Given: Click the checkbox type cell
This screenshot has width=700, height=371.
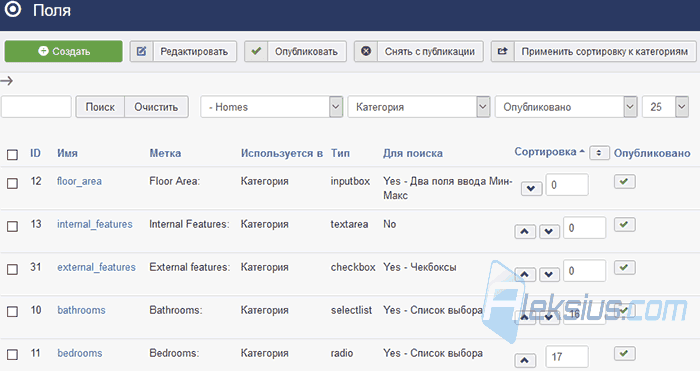Looking at the screenshot, I should click(x=353, y=267).
